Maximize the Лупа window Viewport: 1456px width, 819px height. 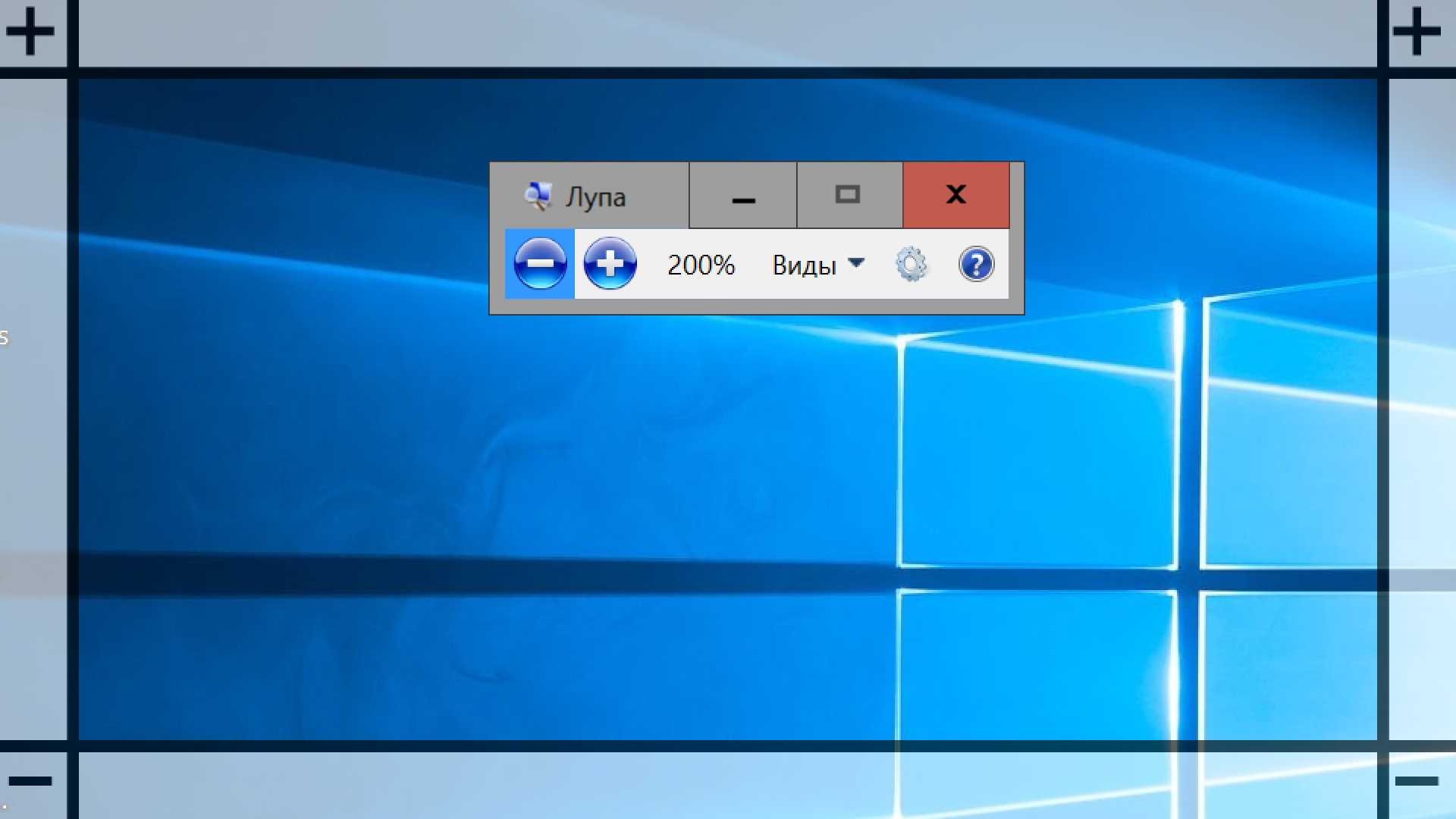[x=849, y=196]
